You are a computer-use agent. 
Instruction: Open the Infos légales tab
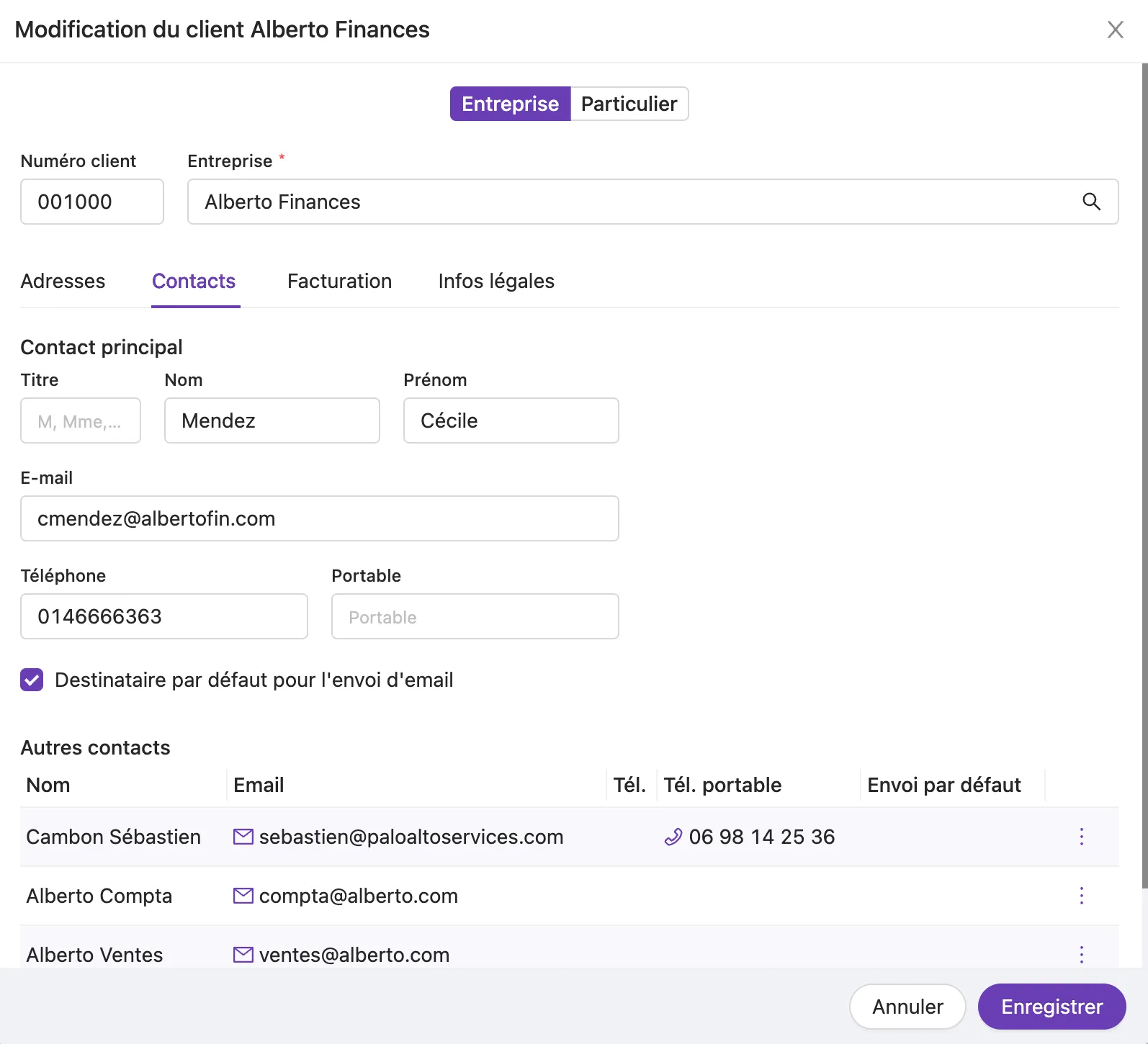tap(496, 281)
